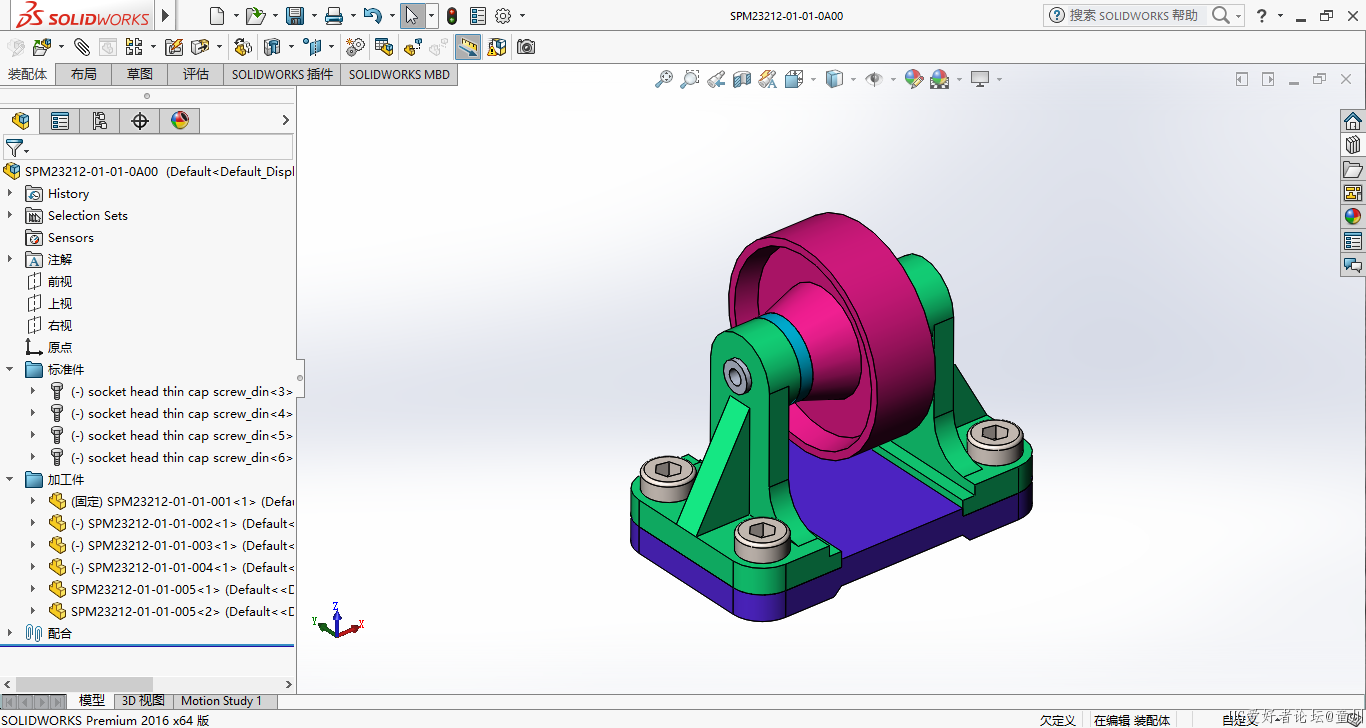
Task: Click the Print icon
Action: point(334,15)
